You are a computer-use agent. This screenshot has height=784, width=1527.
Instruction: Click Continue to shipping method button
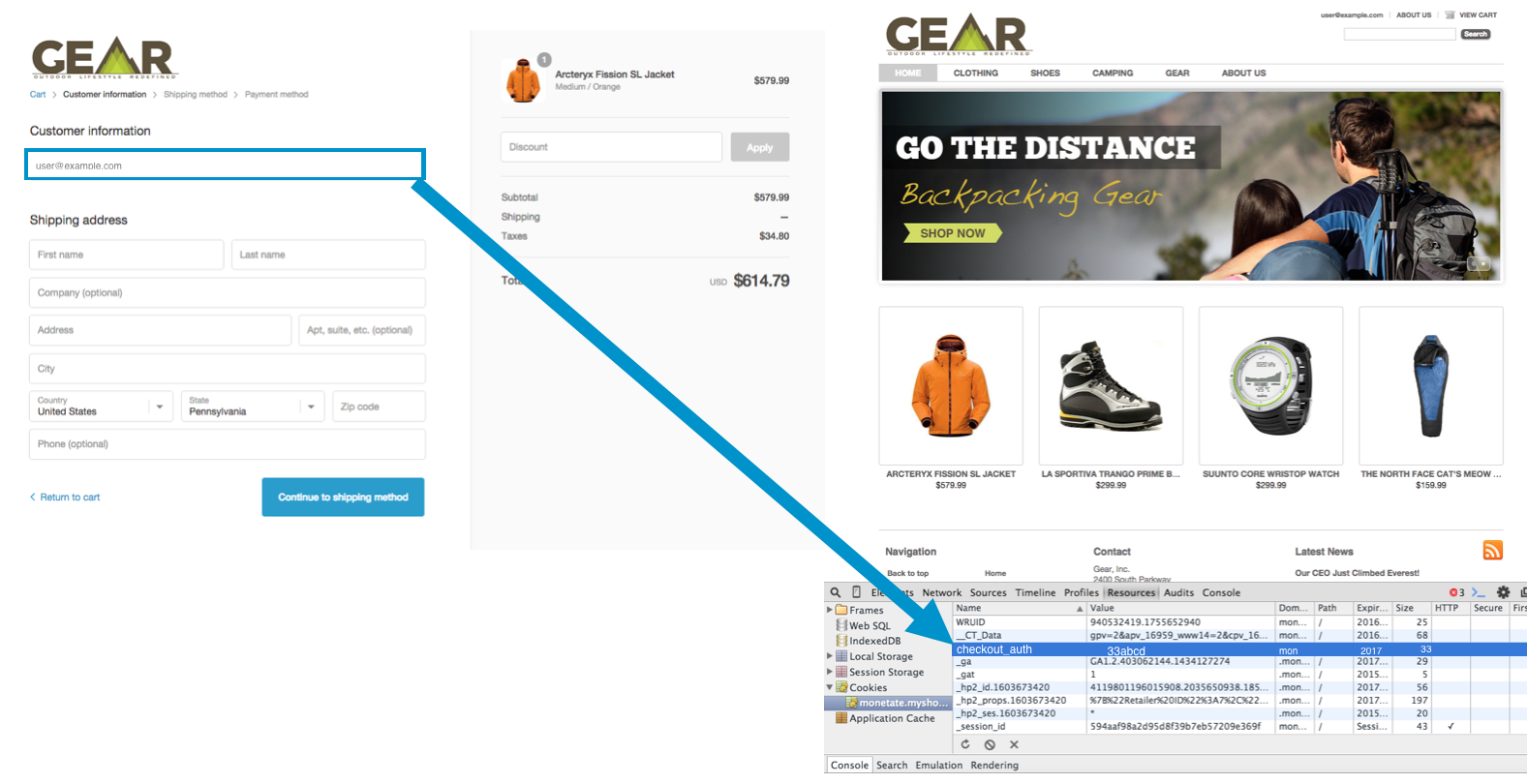coord(343,497)
